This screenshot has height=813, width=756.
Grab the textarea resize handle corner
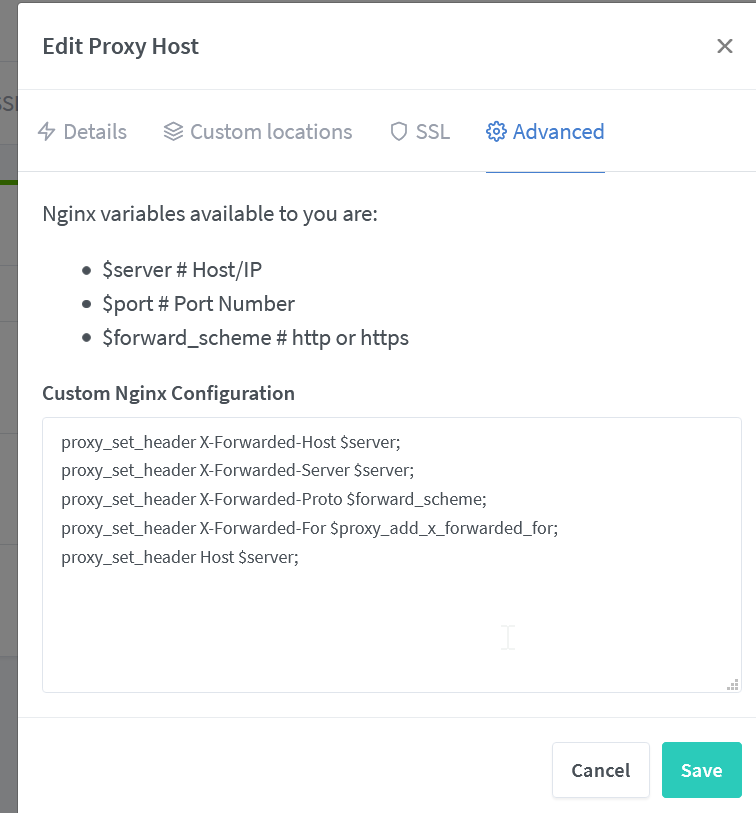[733, 685]
